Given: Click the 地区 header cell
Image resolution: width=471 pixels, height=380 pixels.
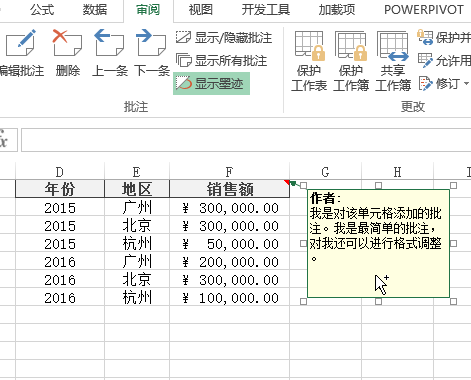Looking at the screenshot, I should point(137,189).
